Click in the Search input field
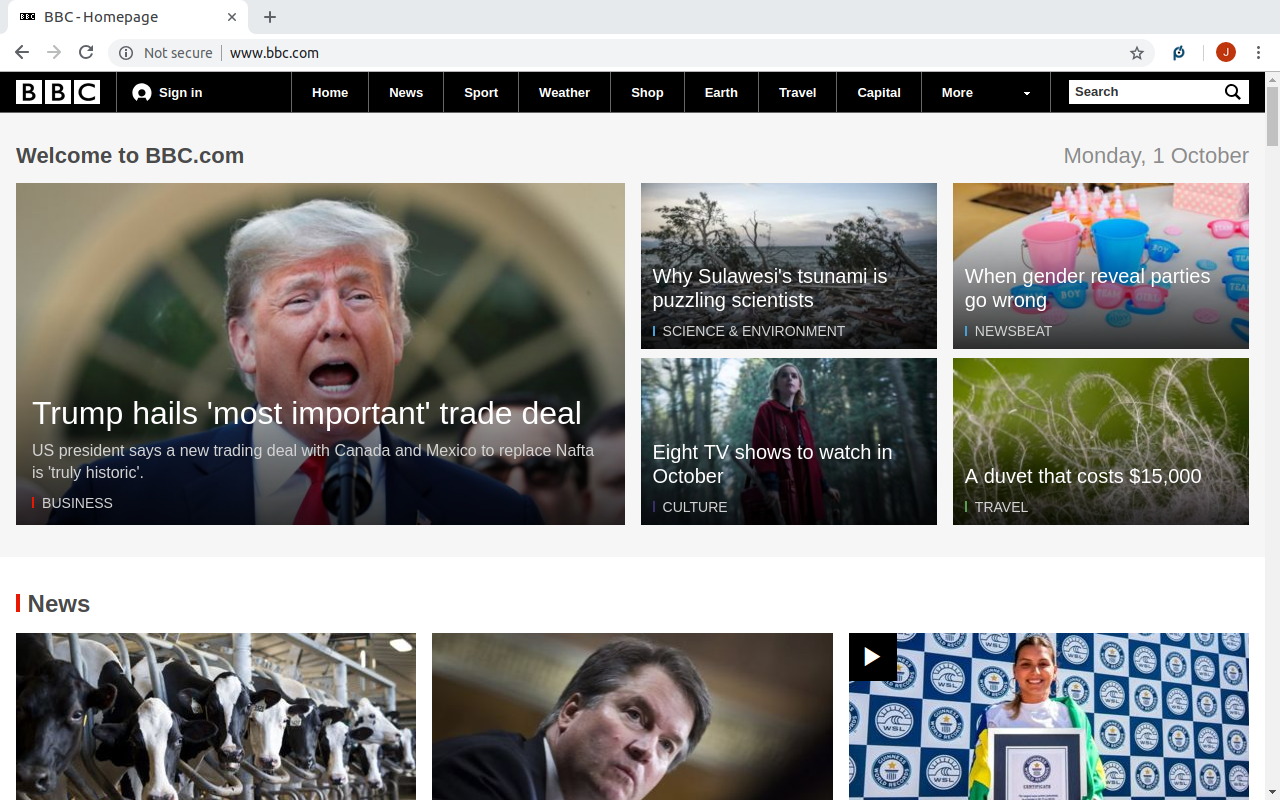The height and width of the screenshot is (800, 1280). tap(1145, 92)
